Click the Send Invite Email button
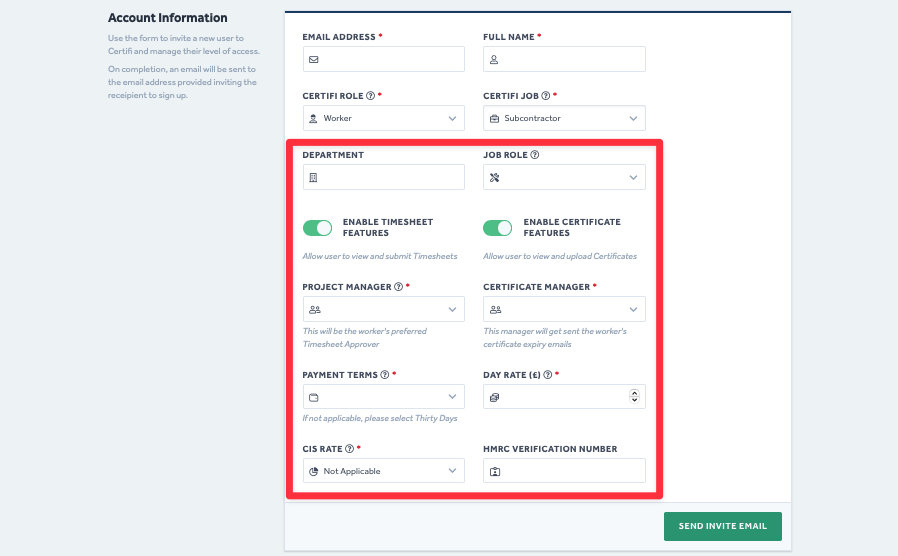The width and height of the screenshot is (898, 556). (x=723, y=526)
